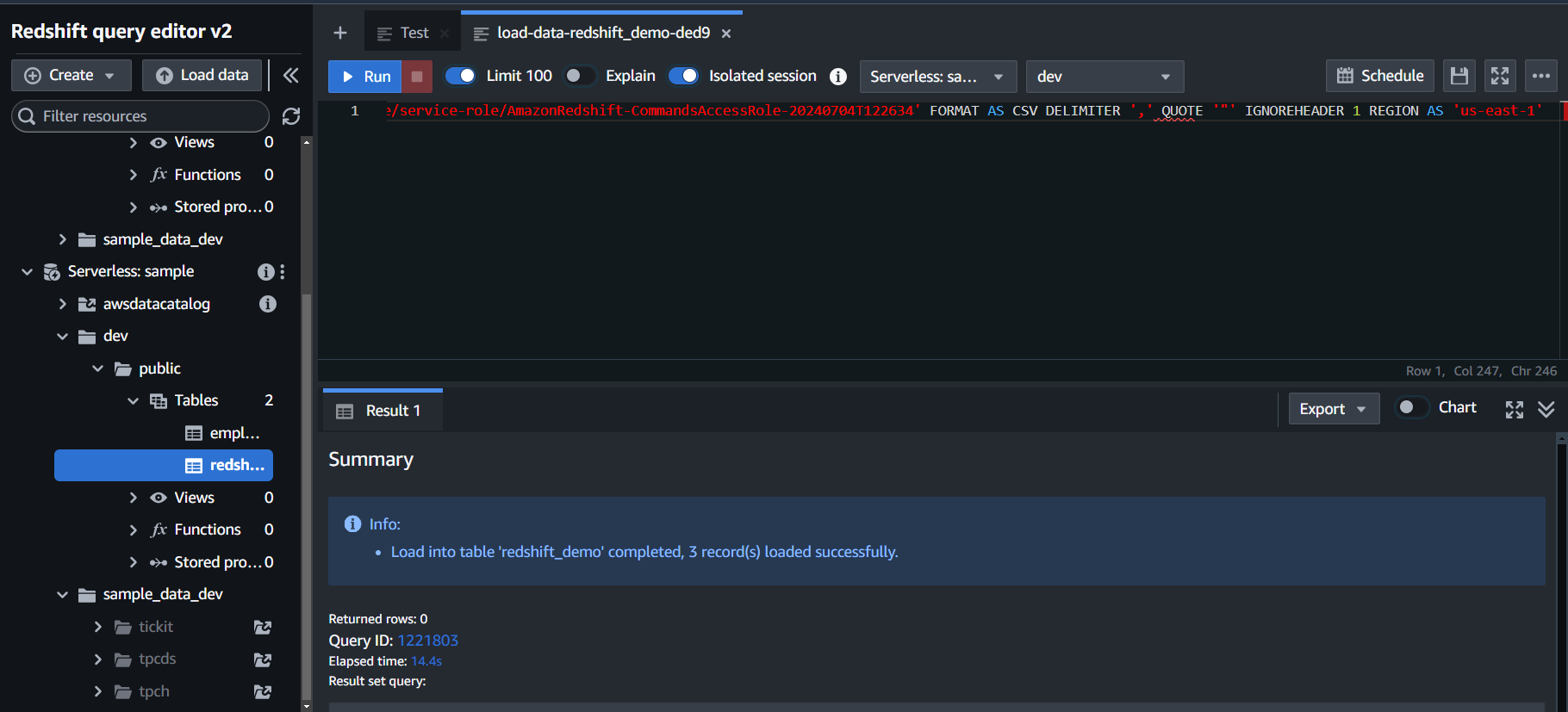Collapse the results panel with double chevron
The height and width of the screenshot is (712, 1568).
1546,409
